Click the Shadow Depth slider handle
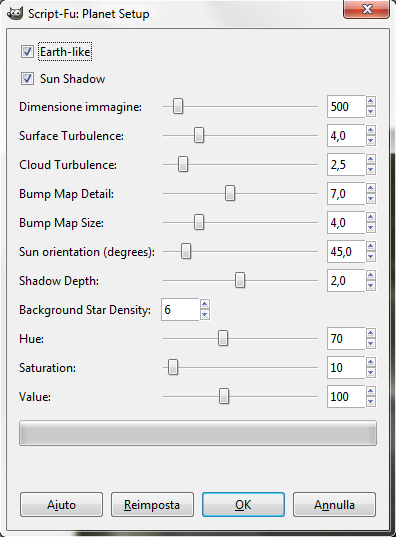 [240, 280]
